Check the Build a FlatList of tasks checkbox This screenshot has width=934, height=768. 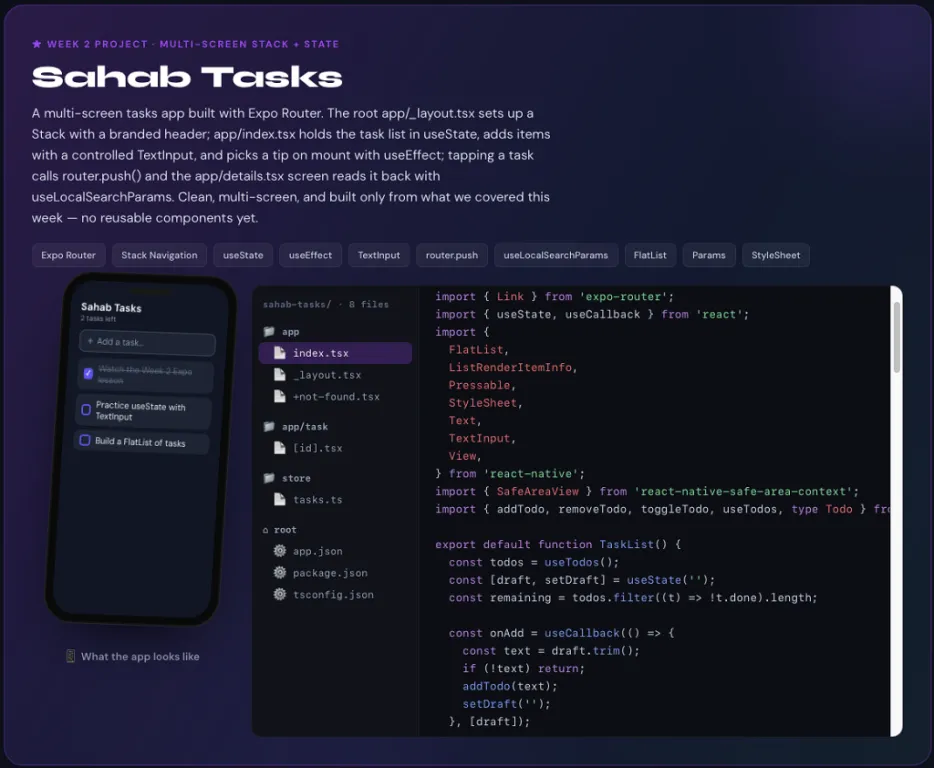pyautogui.click(x=85, y=440)
